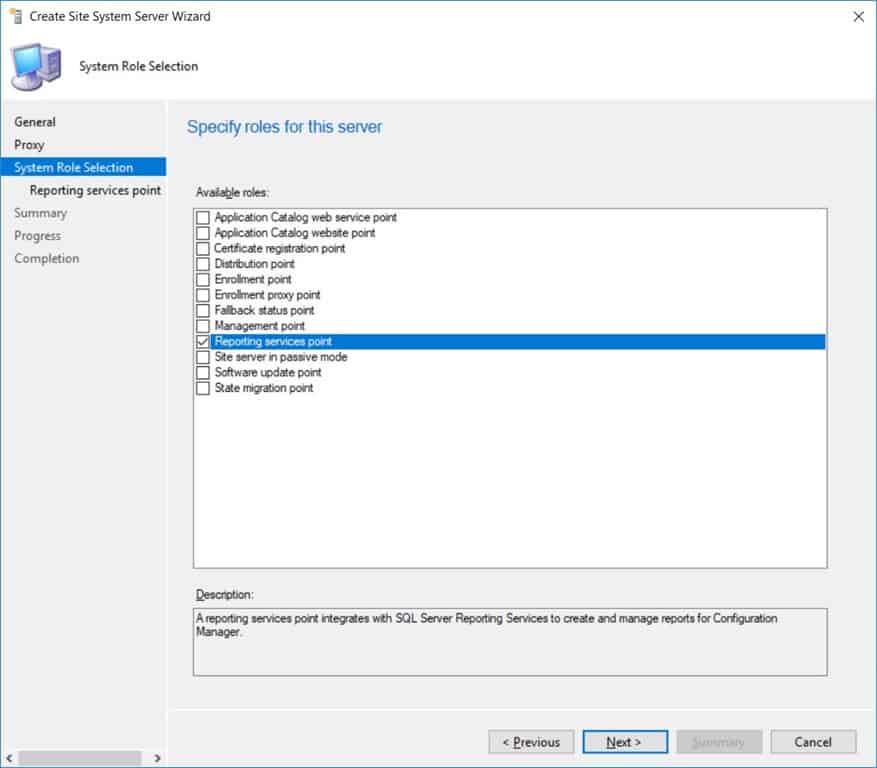Uncheck the Reporting services point role
The image size is (877, 768).
(203, 341)
